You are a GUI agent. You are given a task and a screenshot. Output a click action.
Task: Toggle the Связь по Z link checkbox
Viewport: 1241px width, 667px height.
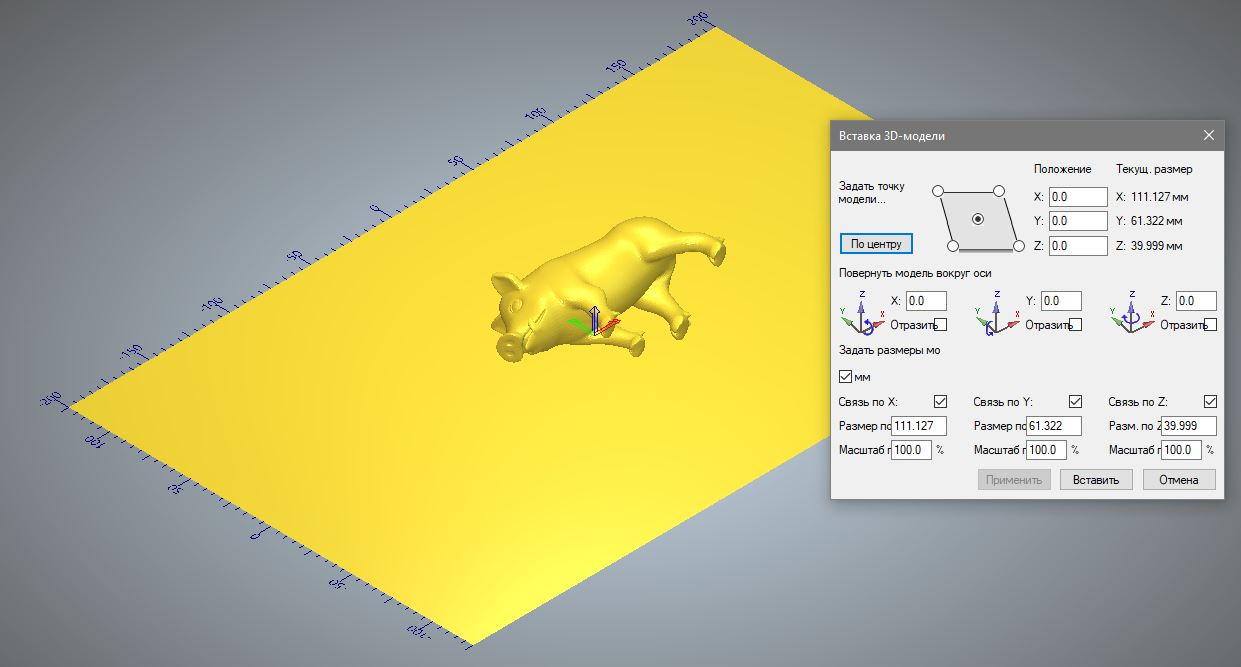pyautogui.click(x=1211, y=402)
